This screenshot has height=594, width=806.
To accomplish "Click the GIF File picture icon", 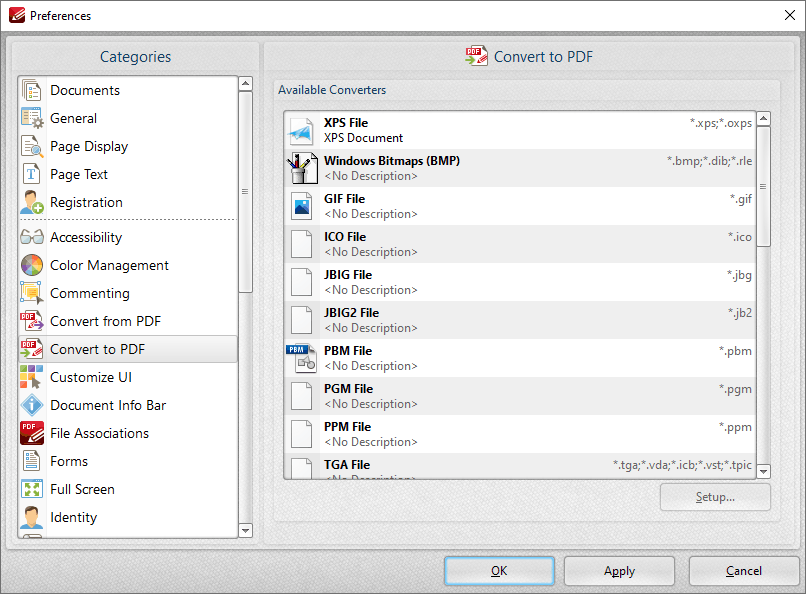I will tap(301, 207).
